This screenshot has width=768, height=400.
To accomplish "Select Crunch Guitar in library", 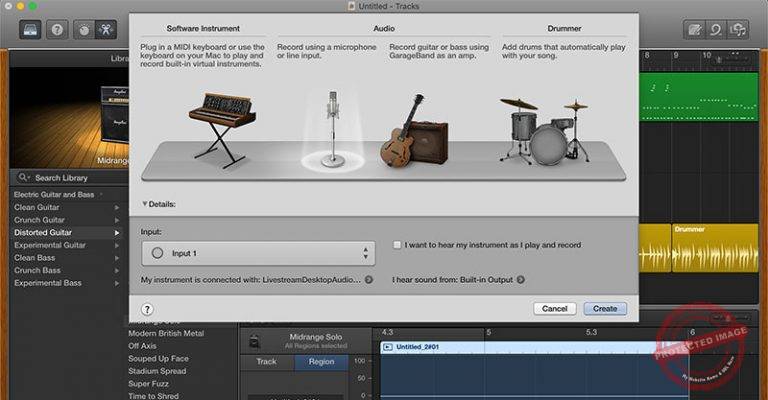I will [x=39, y=220].
